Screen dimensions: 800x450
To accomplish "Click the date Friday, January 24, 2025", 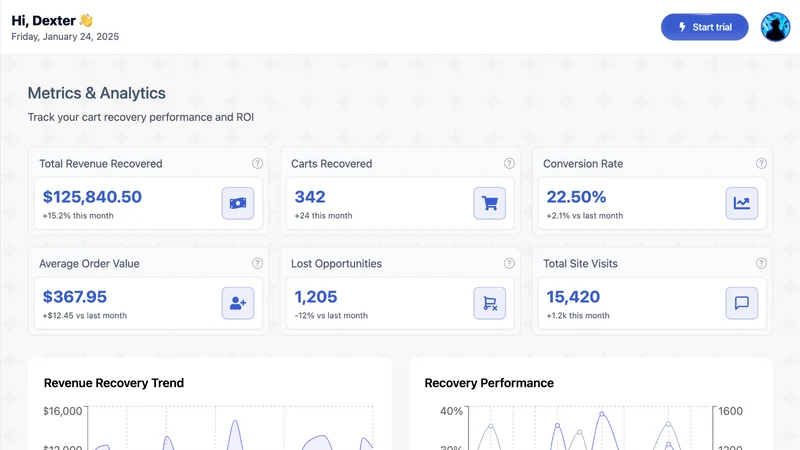I will pos(65,37).
